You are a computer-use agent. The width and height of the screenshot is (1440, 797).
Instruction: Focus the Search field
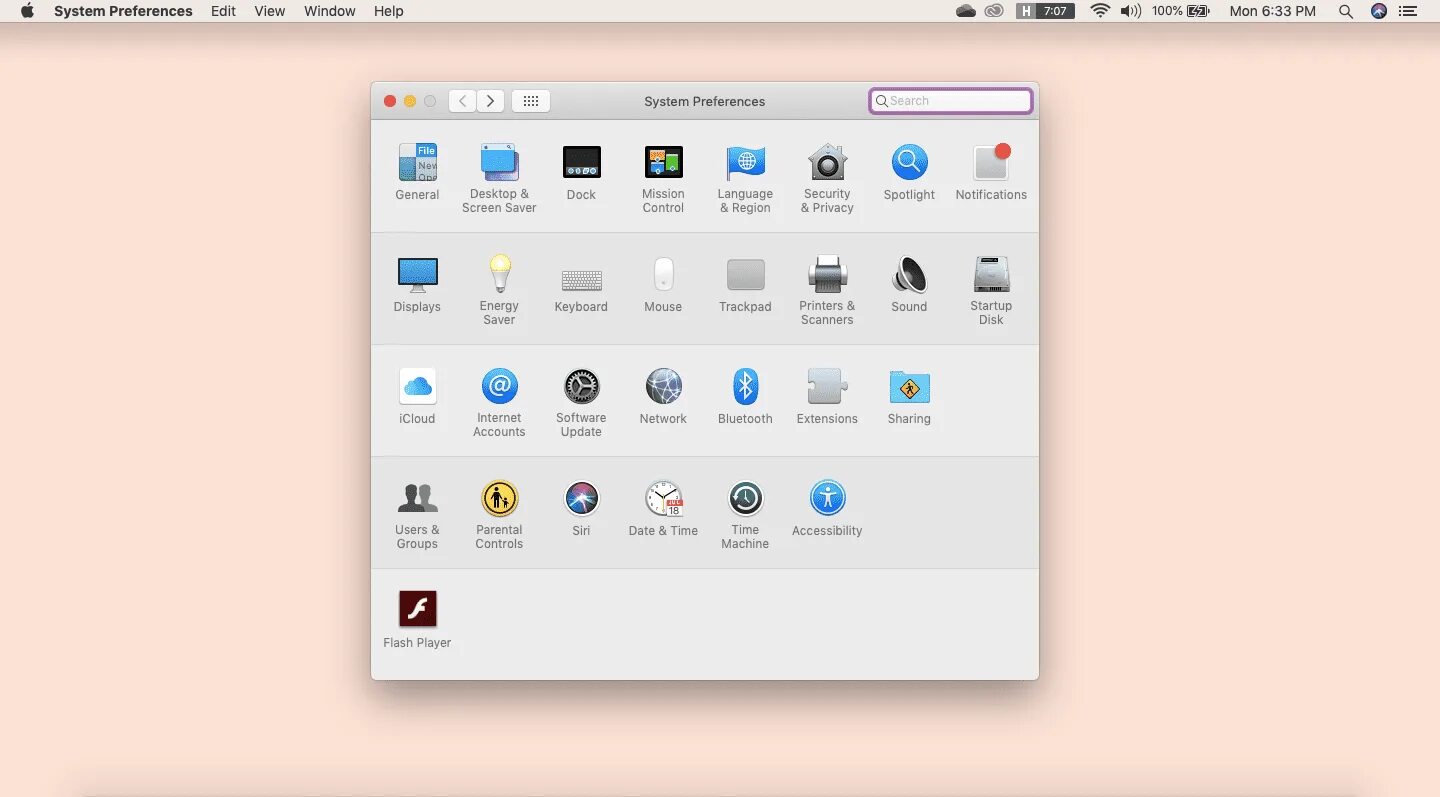pyautogui.click(x=951, y=101)
